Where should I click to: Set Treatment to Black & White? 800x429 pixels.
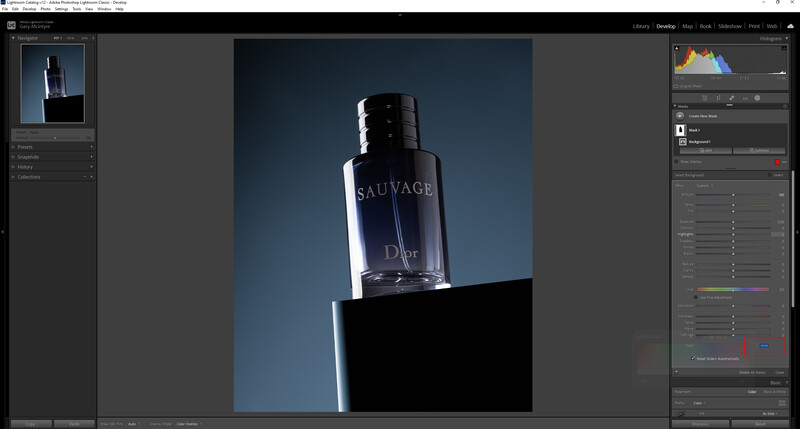pyautogui.click(x=775, y=392)
